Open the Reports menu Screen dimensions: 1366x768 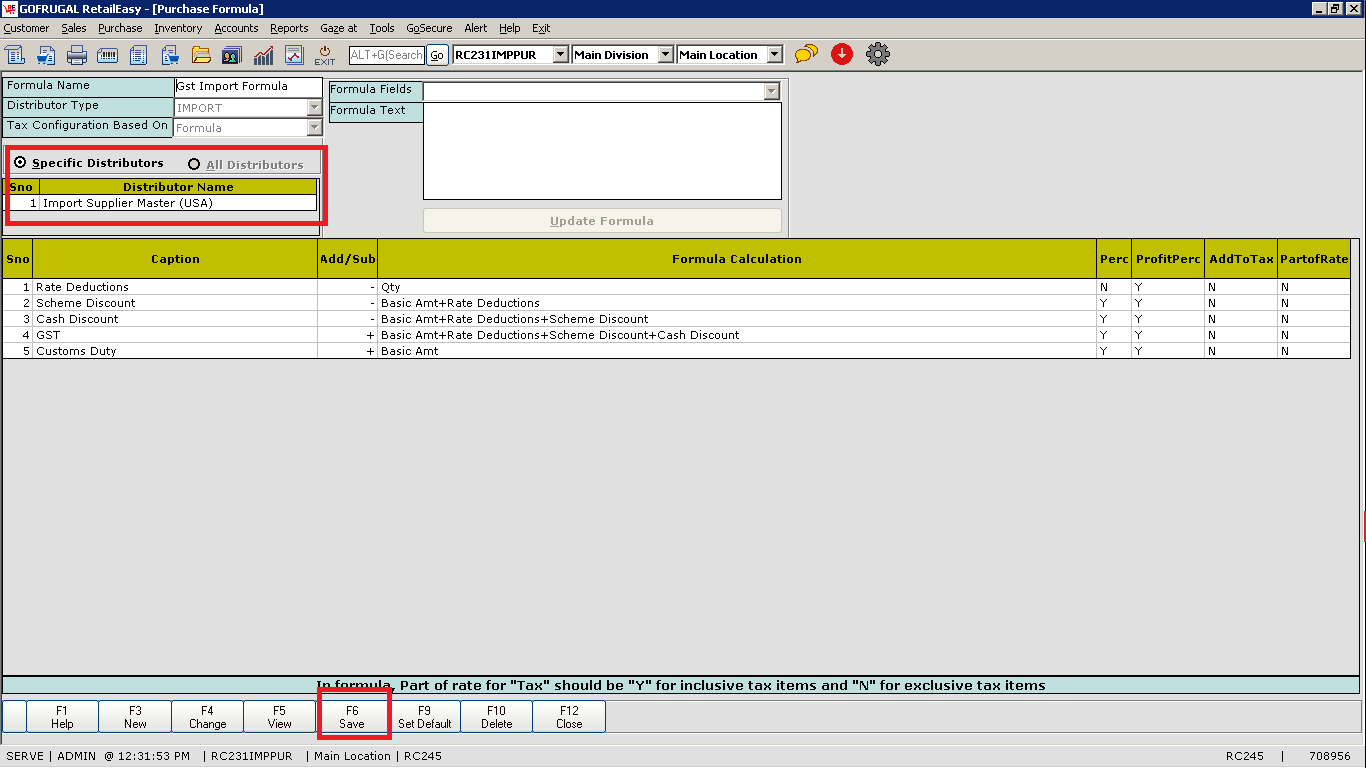(289, 28)
